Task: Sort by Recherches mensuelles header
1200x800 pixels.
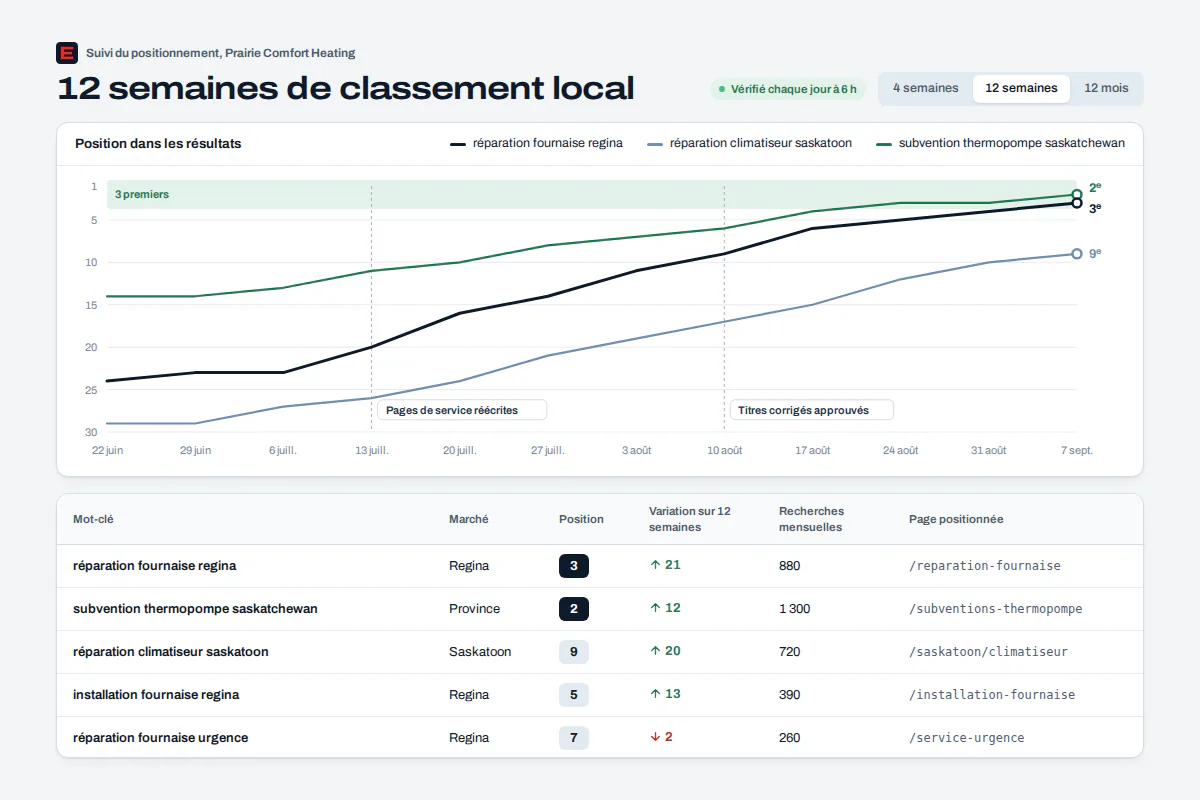Action: (x=812, y=519)
